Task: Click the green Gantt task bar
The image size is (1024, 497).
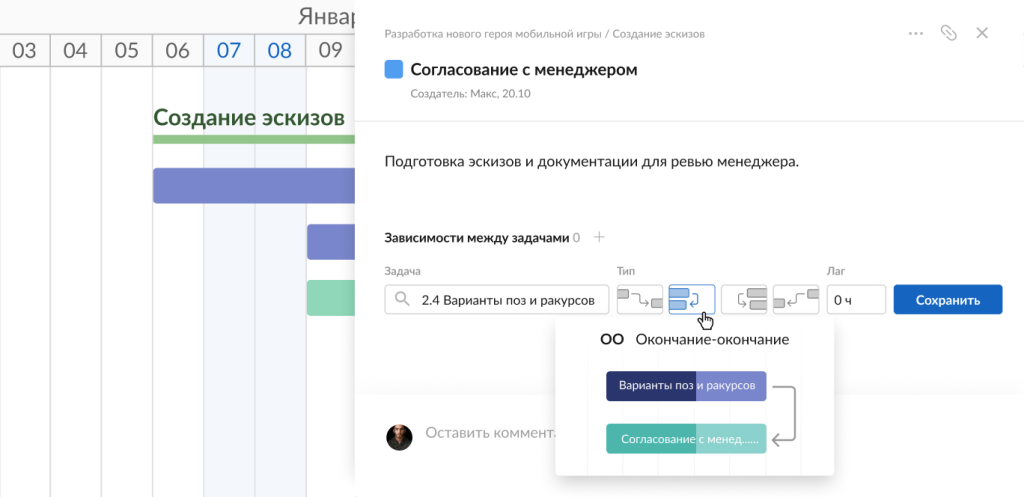Action: 331,298
